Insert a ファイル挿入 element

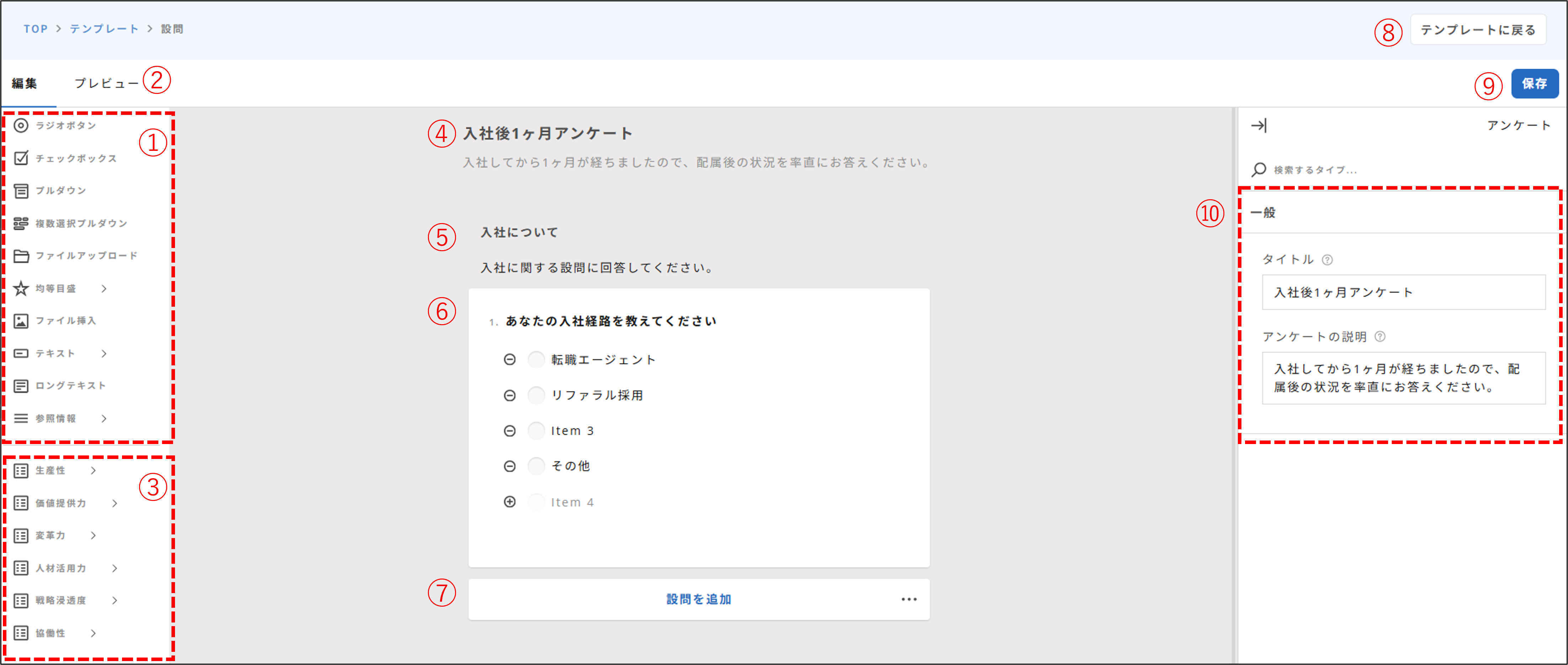pos(67,320)
